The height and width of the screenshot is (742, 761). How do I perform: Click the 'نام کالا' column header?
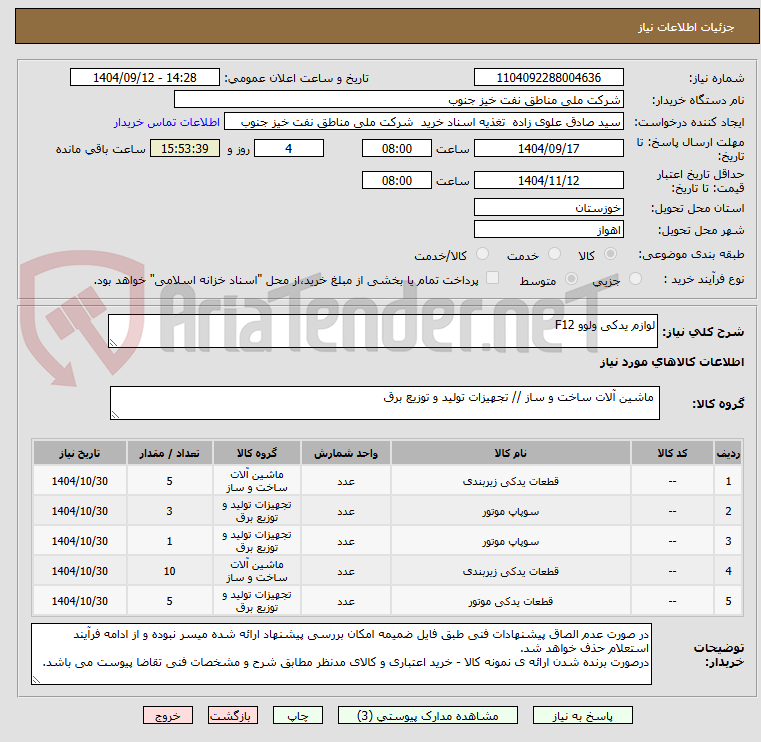coord(511,453)
